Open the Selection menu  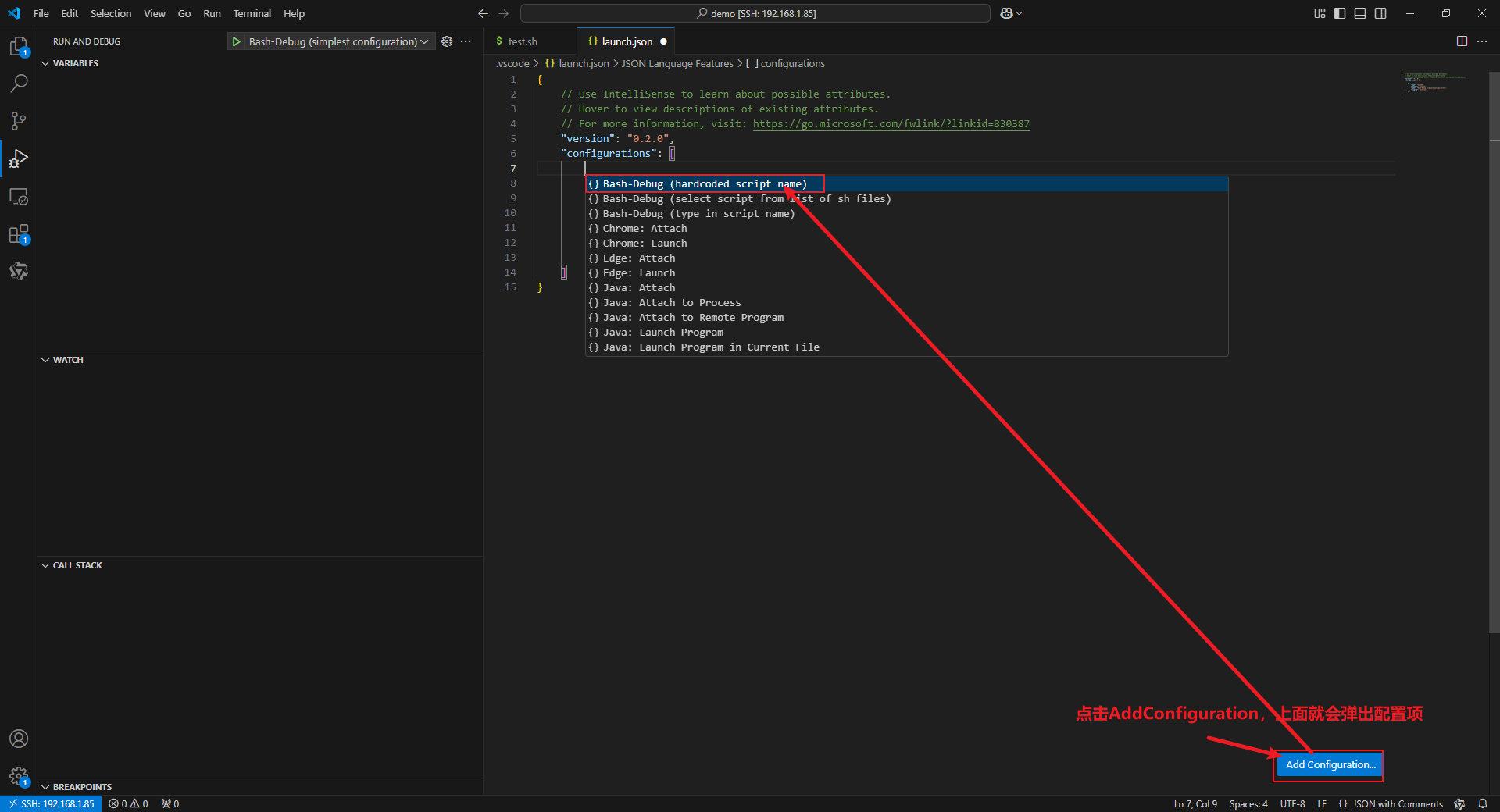[111, 13]
